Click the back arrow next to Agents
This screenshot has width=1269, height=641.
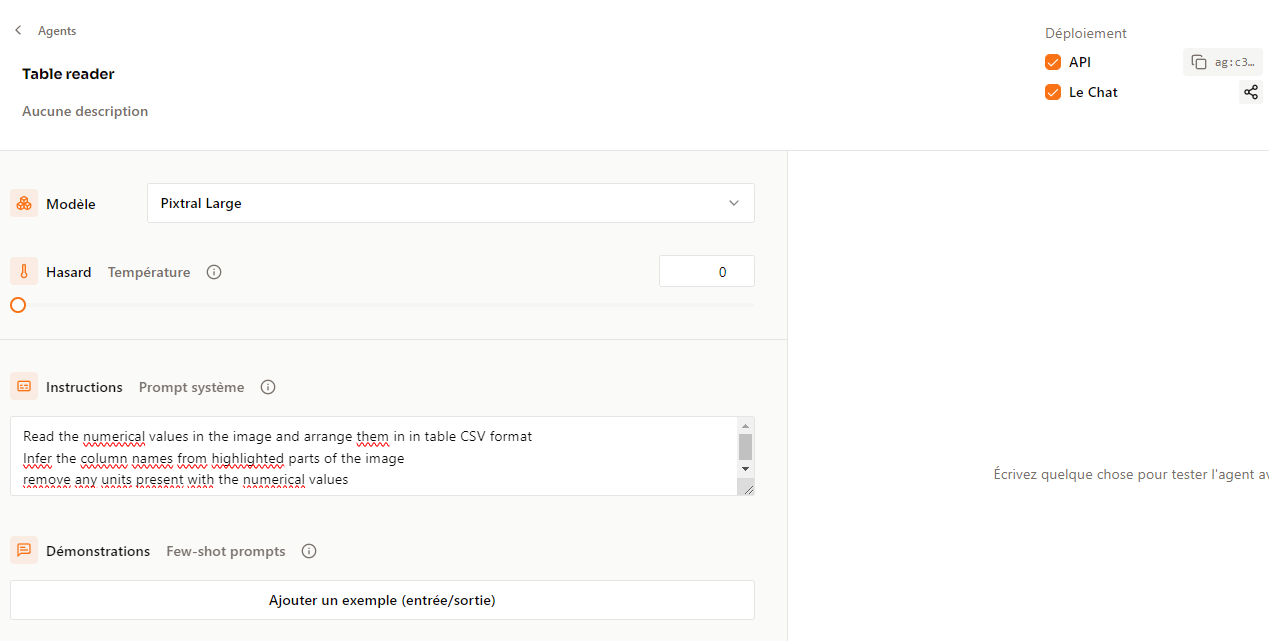18,31
